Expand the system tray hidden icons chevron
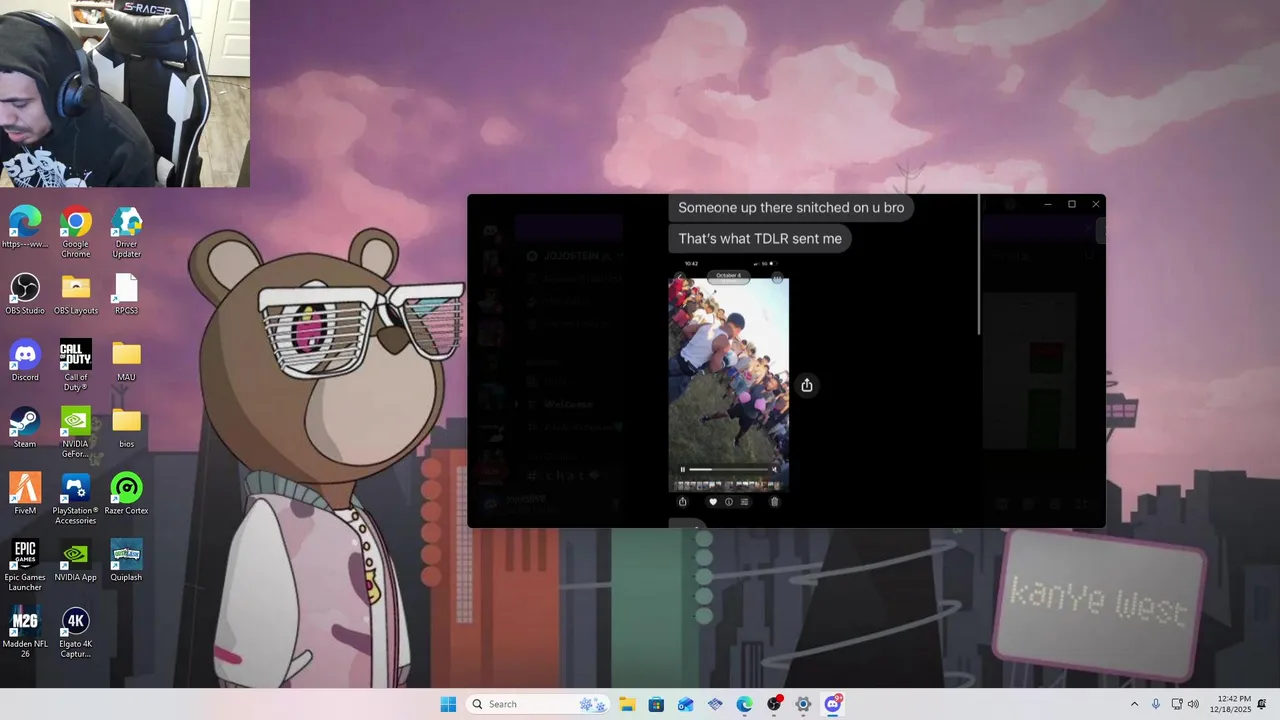Viewport: 1280px width, 720px height. pos(1134,704)
